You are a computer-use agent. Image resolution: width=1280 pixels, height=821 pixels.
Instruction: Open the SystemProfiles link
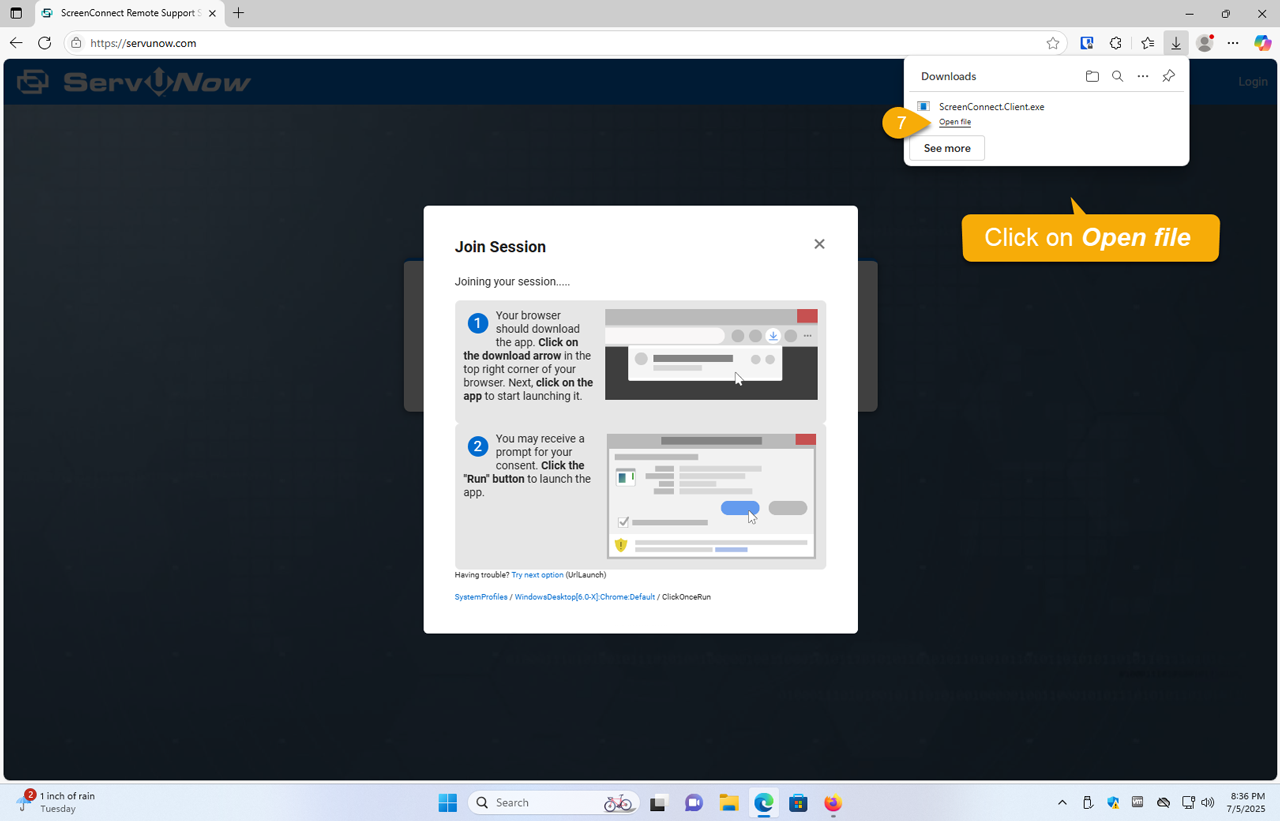pyautogui.click(x=481, y=597)
